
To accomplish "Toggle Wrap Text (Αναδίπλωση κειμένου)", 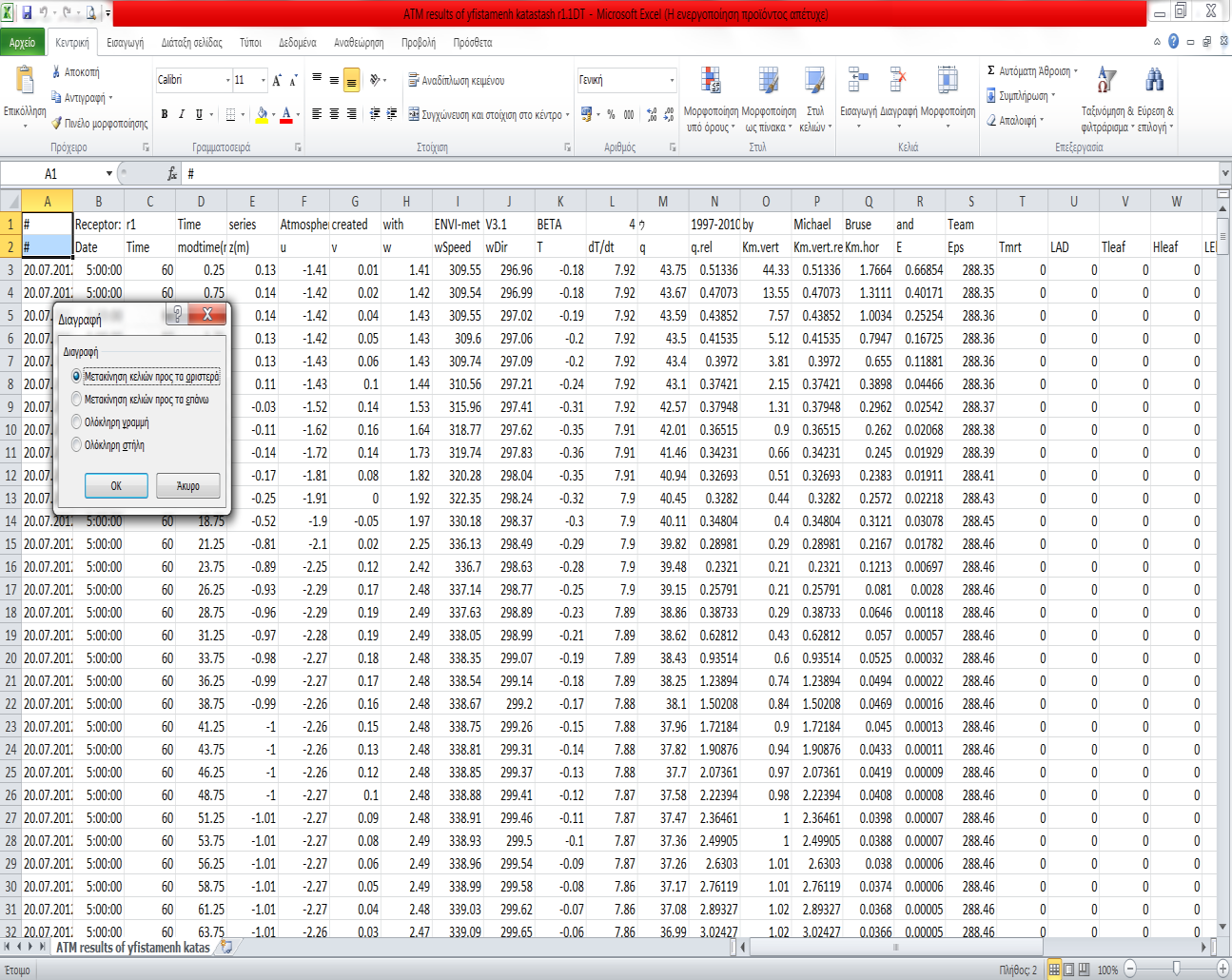I will coord(456,81).
